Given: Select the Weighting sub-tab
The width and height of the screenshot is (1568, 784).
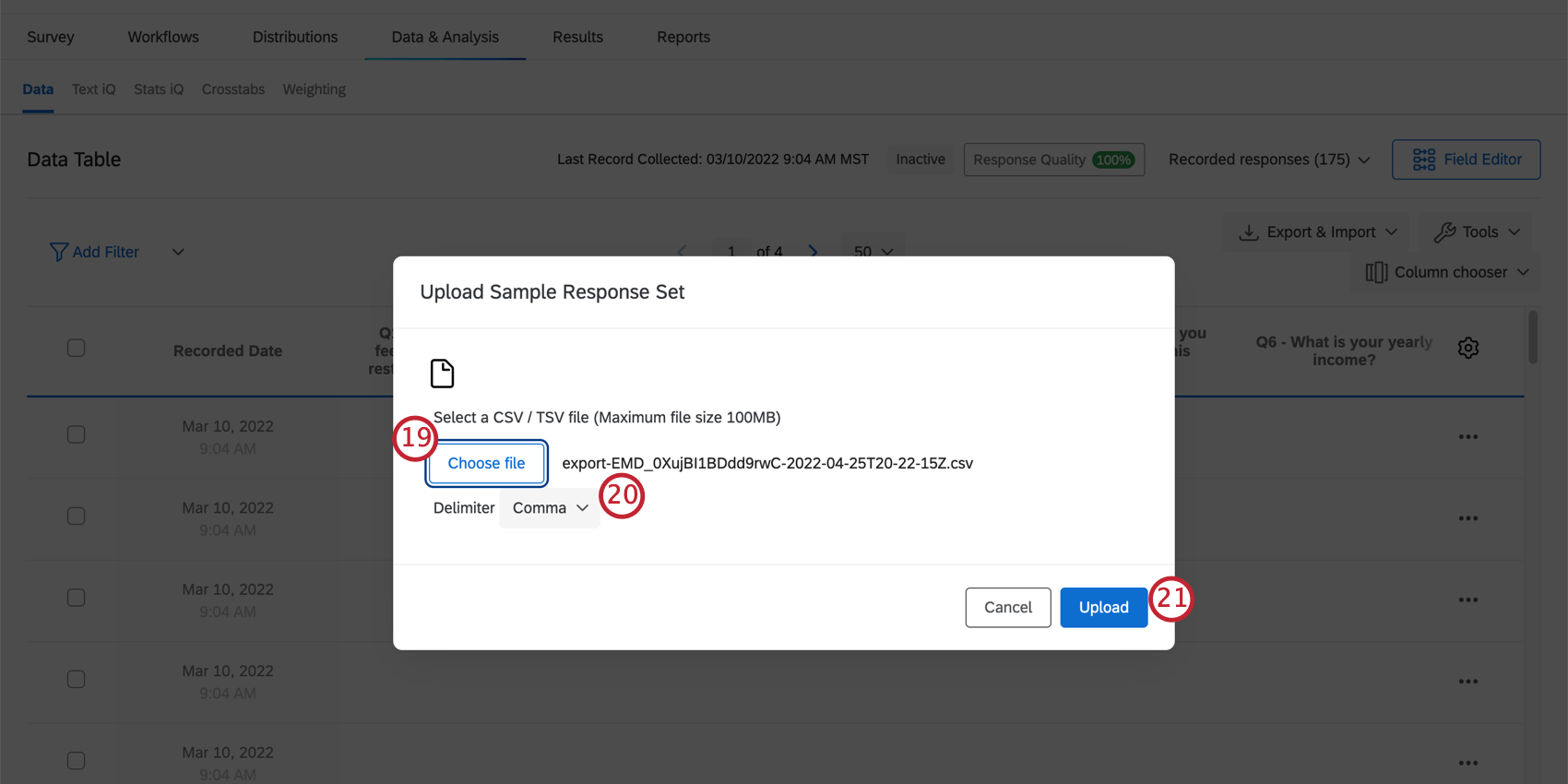Looking at the screenshot, I should click(x=315, y=89).
